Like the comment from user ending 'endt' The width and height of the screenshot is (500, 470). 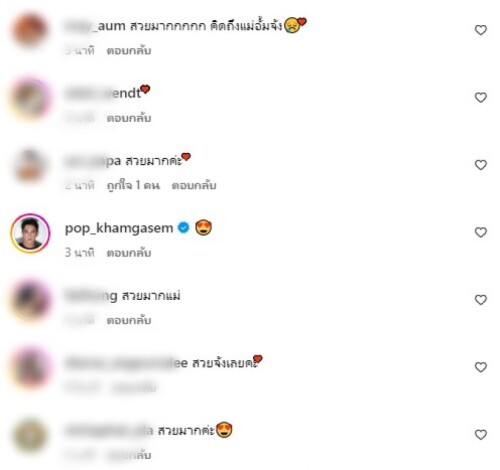point(481,98)
